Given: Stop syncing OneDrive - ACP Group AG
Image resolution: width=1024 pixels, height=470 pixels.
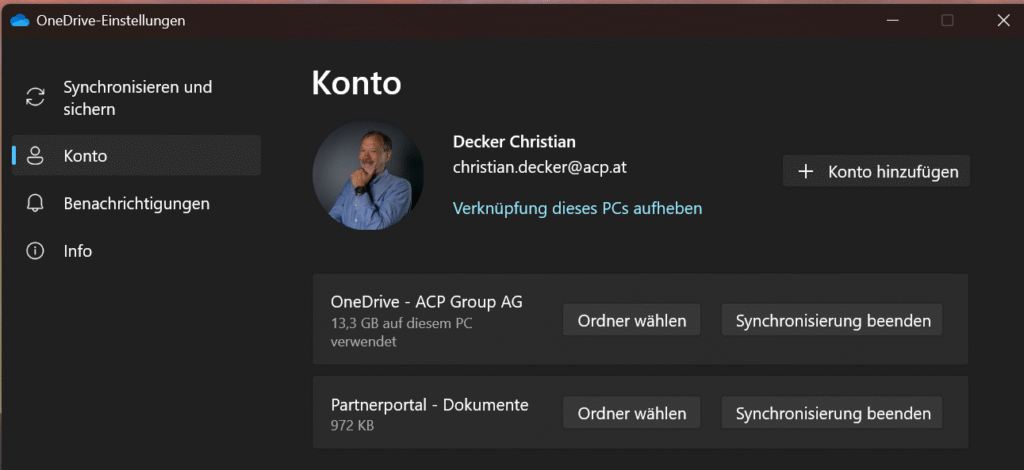Looking at the screenshot, I should 833,321.
